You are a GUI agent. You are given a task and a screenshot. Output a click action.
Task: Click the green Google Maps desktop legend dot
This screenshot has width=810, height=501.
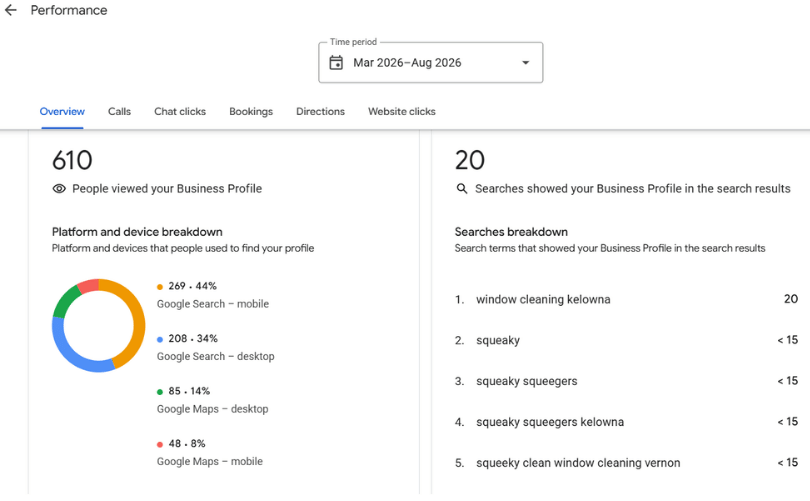(x=160, y=392)
